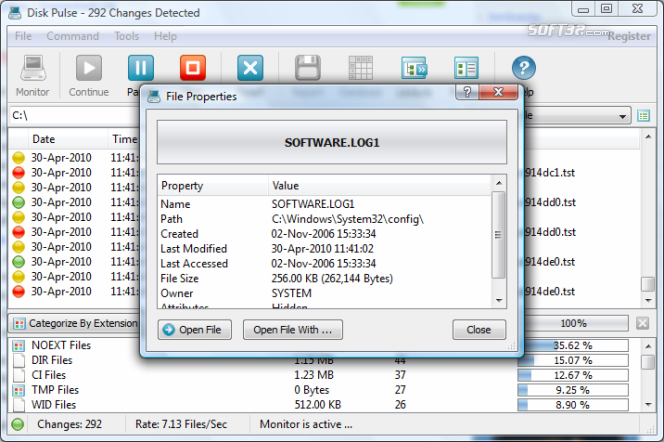Click the red status dot in the 914dc1.tst row
Screen dimensions: 664x442
click(x=18, y=173)
